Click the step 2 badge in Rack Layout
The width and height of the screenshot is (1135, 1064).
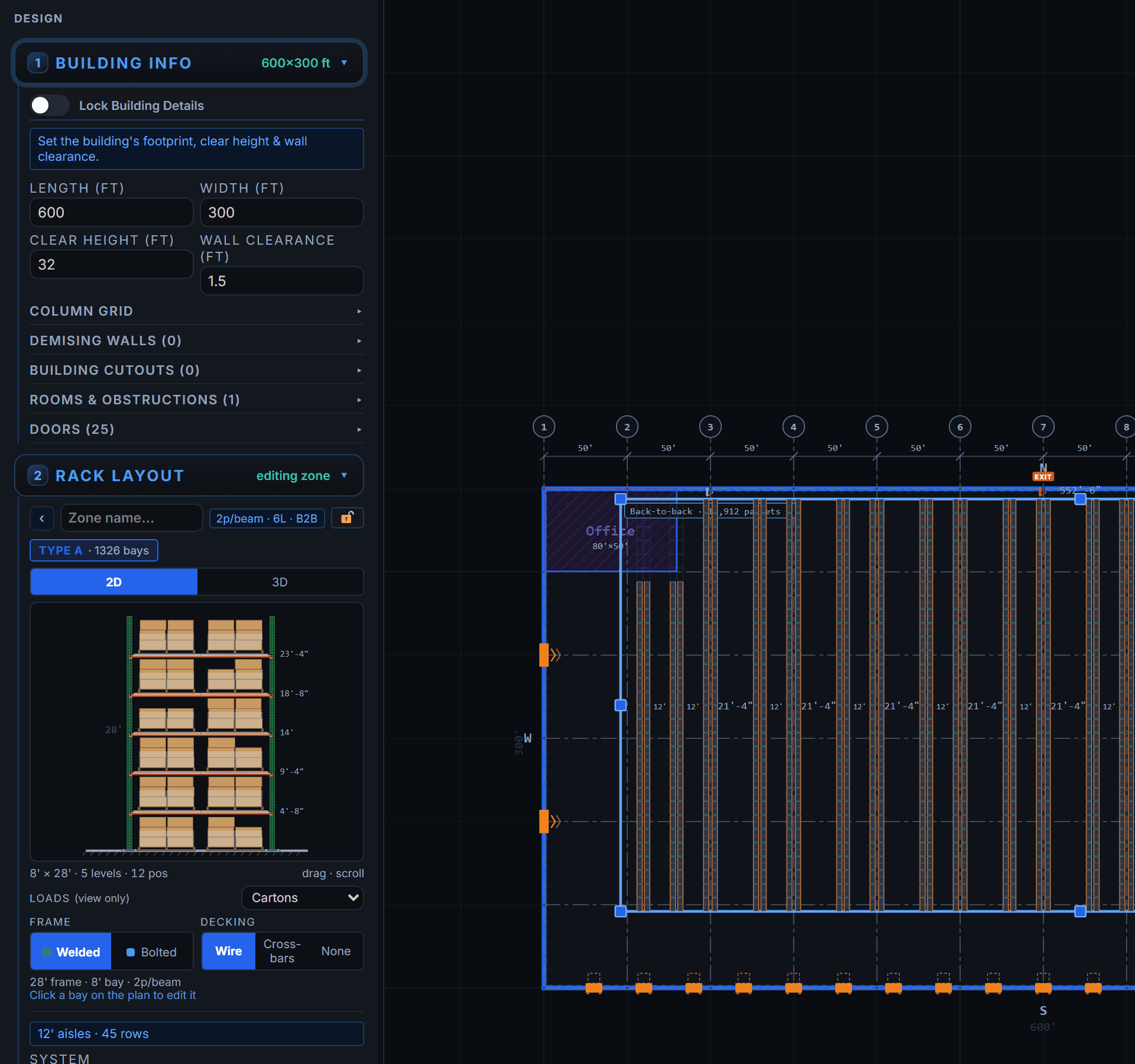point(38,475)
